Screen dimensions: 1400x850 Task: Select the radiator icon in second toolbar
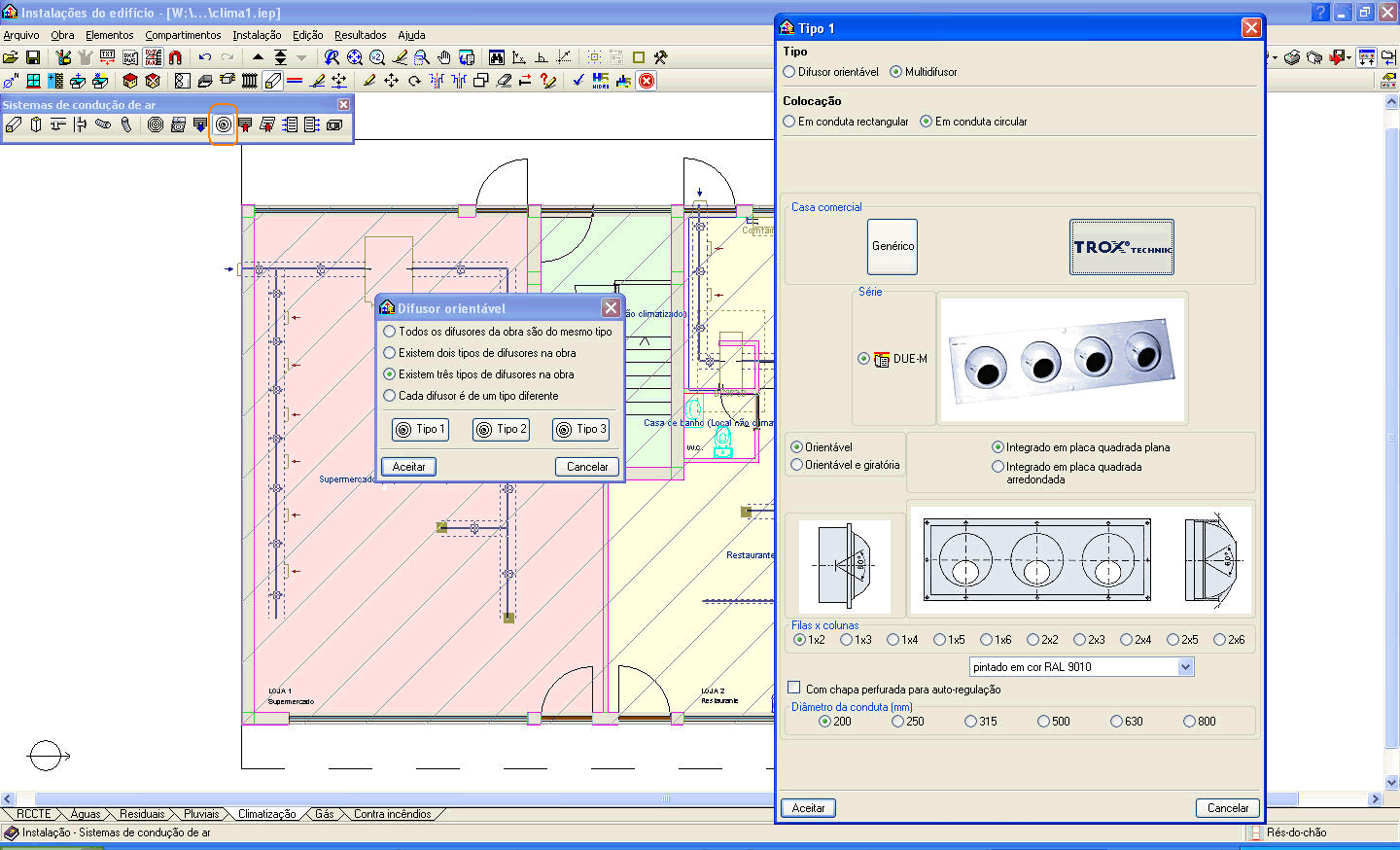point(250,81)
